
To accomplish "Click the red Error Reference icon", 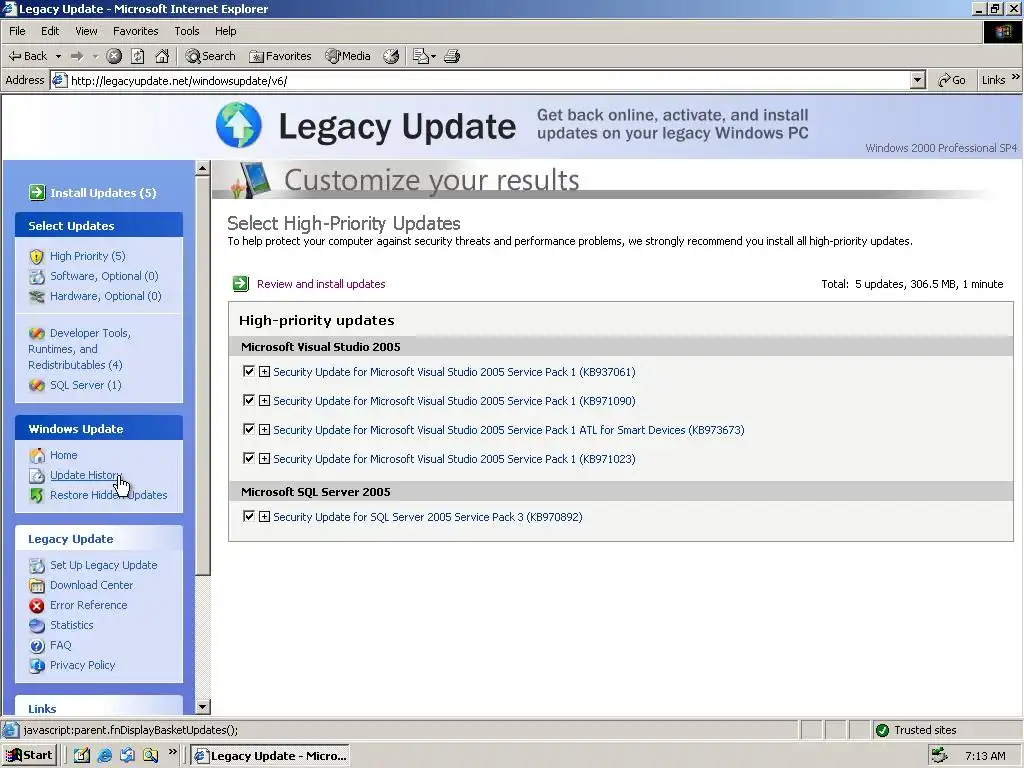I will 37,605.
